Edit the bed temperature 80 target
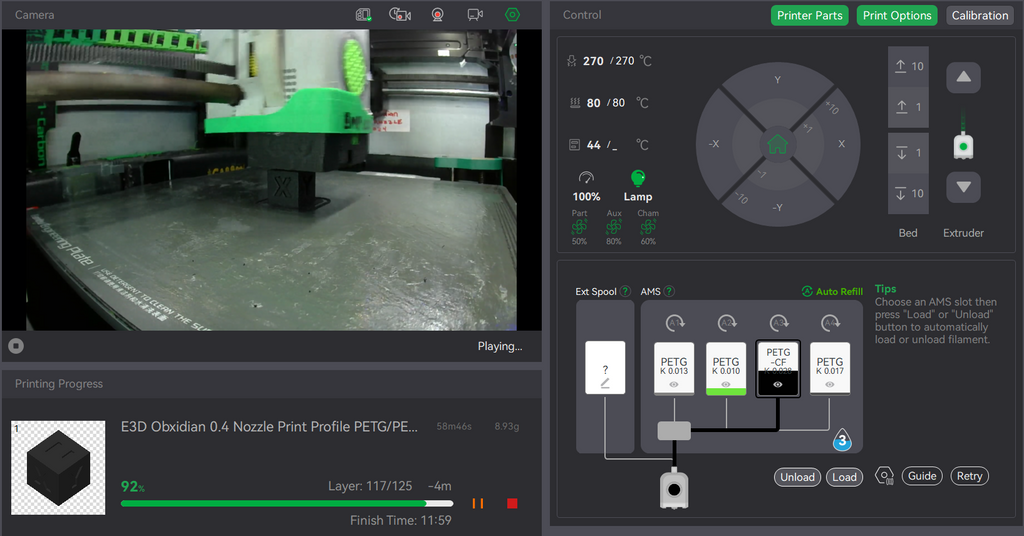 point(618,102)
